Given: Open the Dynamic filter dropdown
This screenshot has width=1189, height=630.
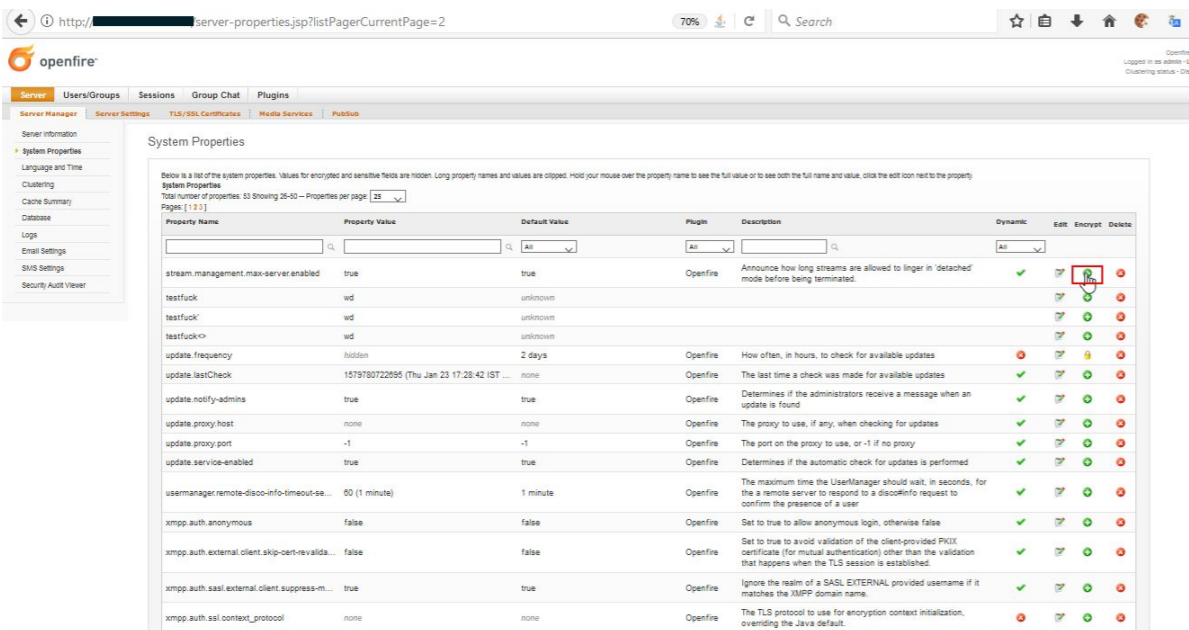Looking at the screenshot, I should pos(1019,246).
